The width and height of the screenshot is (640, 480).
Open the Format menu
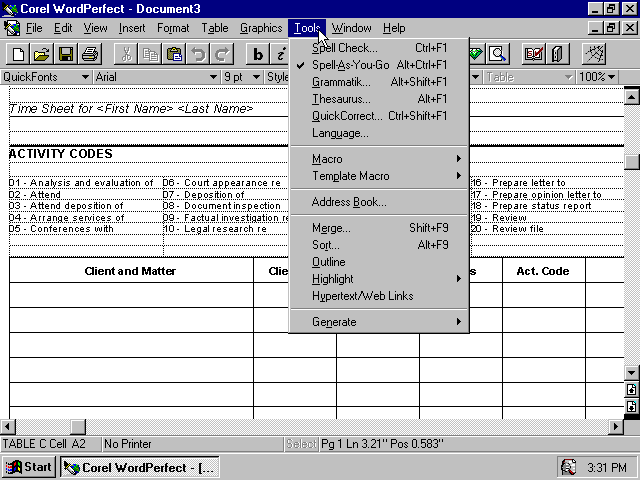pyautogui.click(x=173, y=28)
